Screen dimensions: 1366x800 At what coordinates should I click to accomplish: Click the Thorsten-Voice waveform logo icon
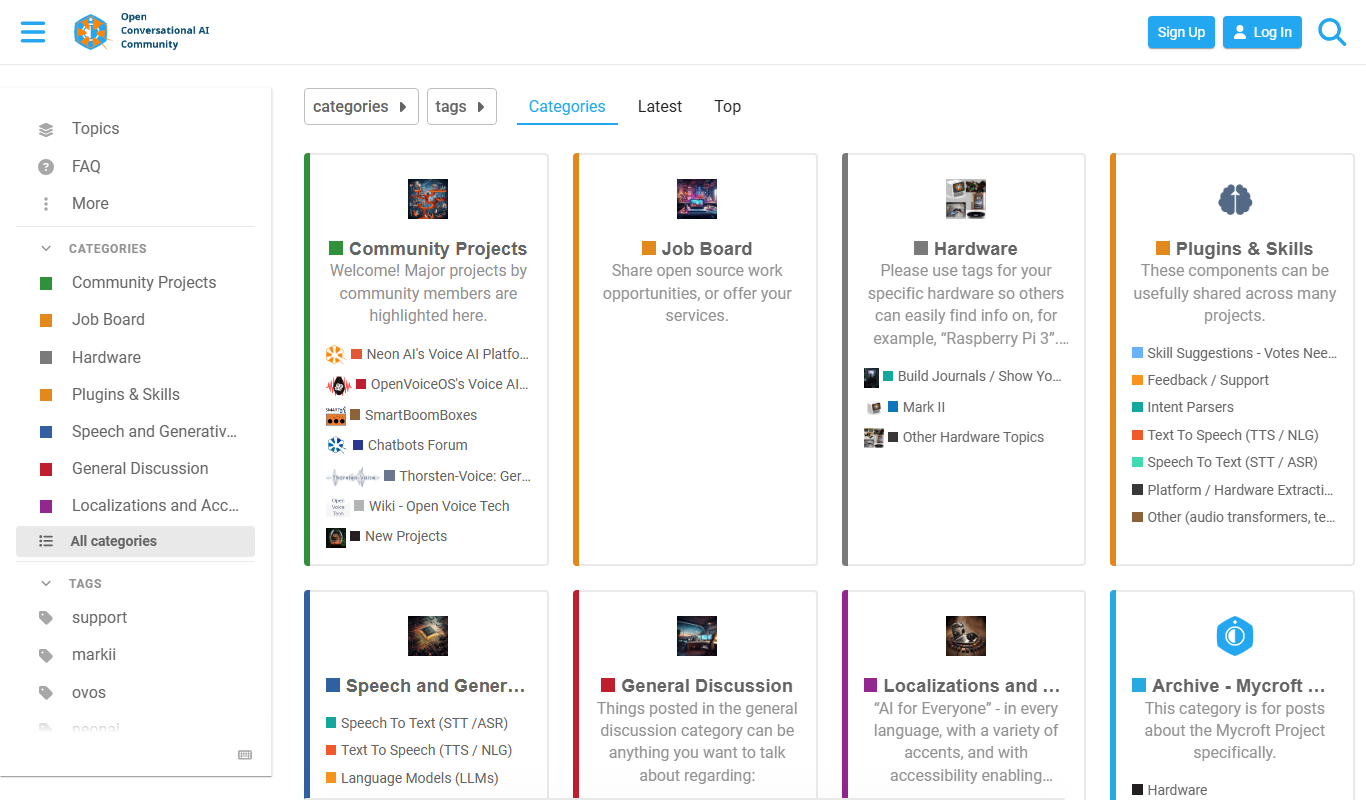tap(352, 476)
